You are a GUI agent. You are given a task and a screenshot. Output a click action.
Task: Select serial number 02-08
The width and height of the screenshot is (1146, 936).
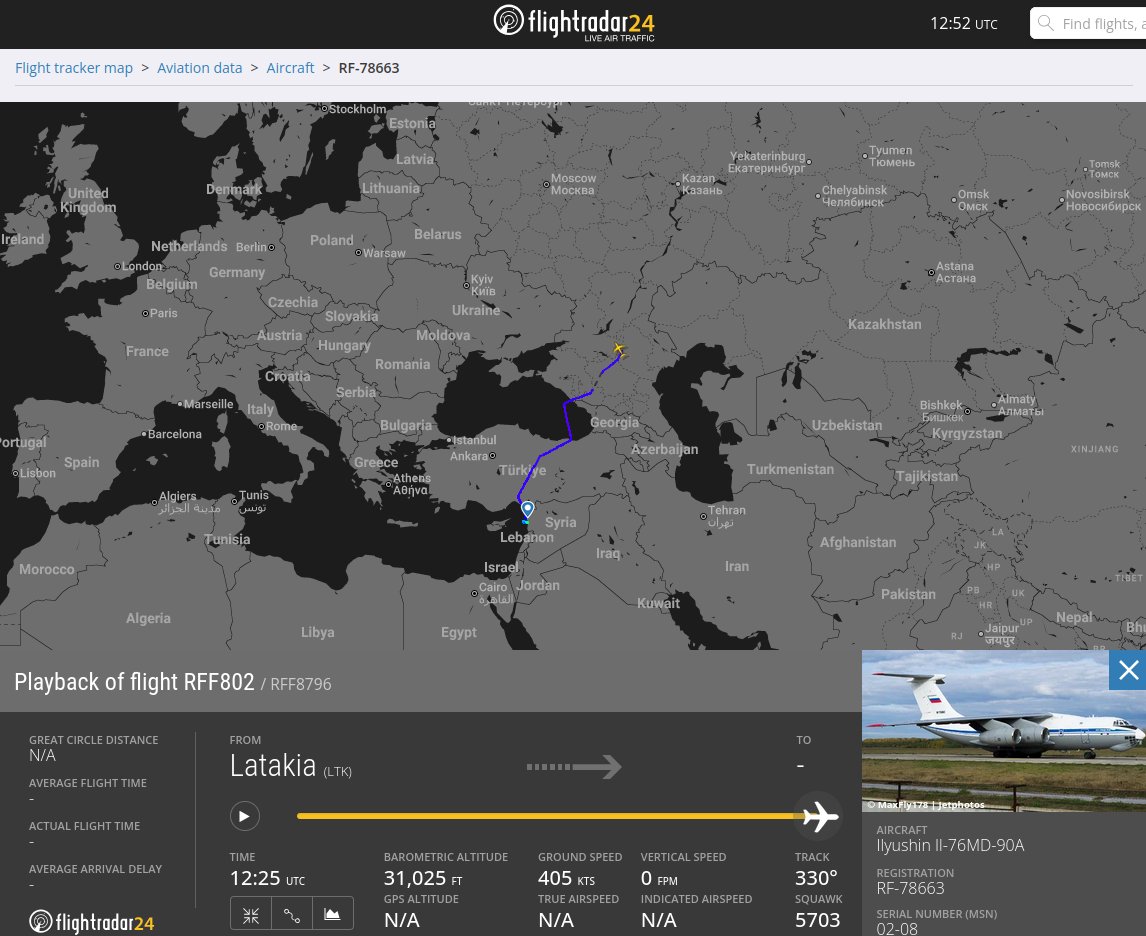pyautogui.click(x=897, y=929)
